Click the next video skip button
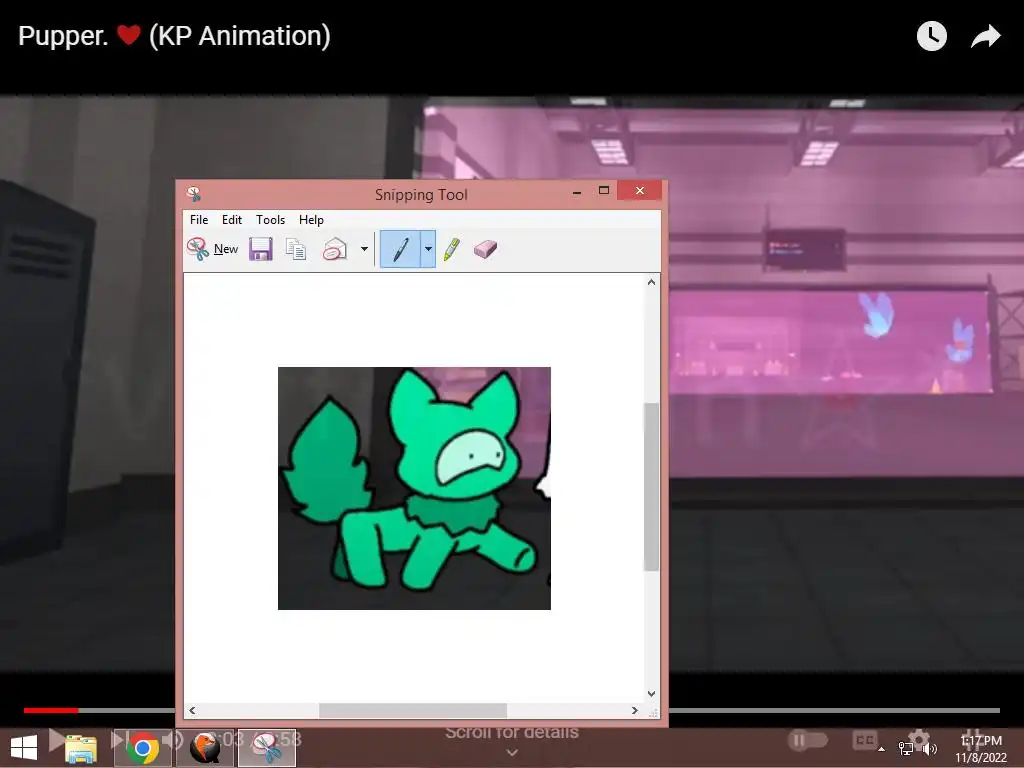 (x=118, y=740)
